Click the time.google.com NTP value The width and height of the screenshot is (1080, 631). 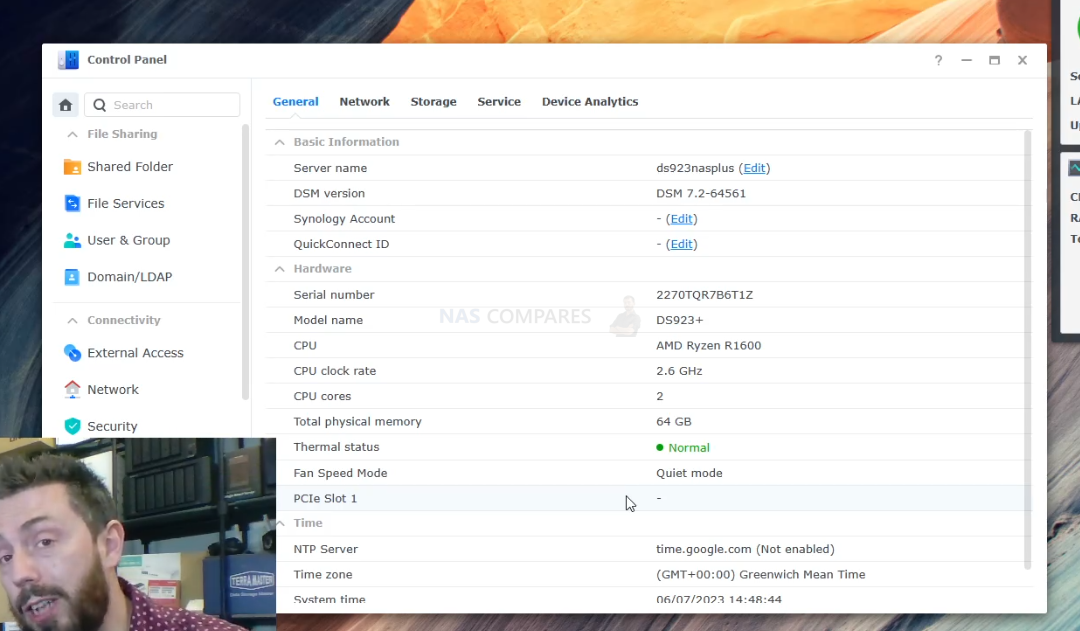[745, 549]
